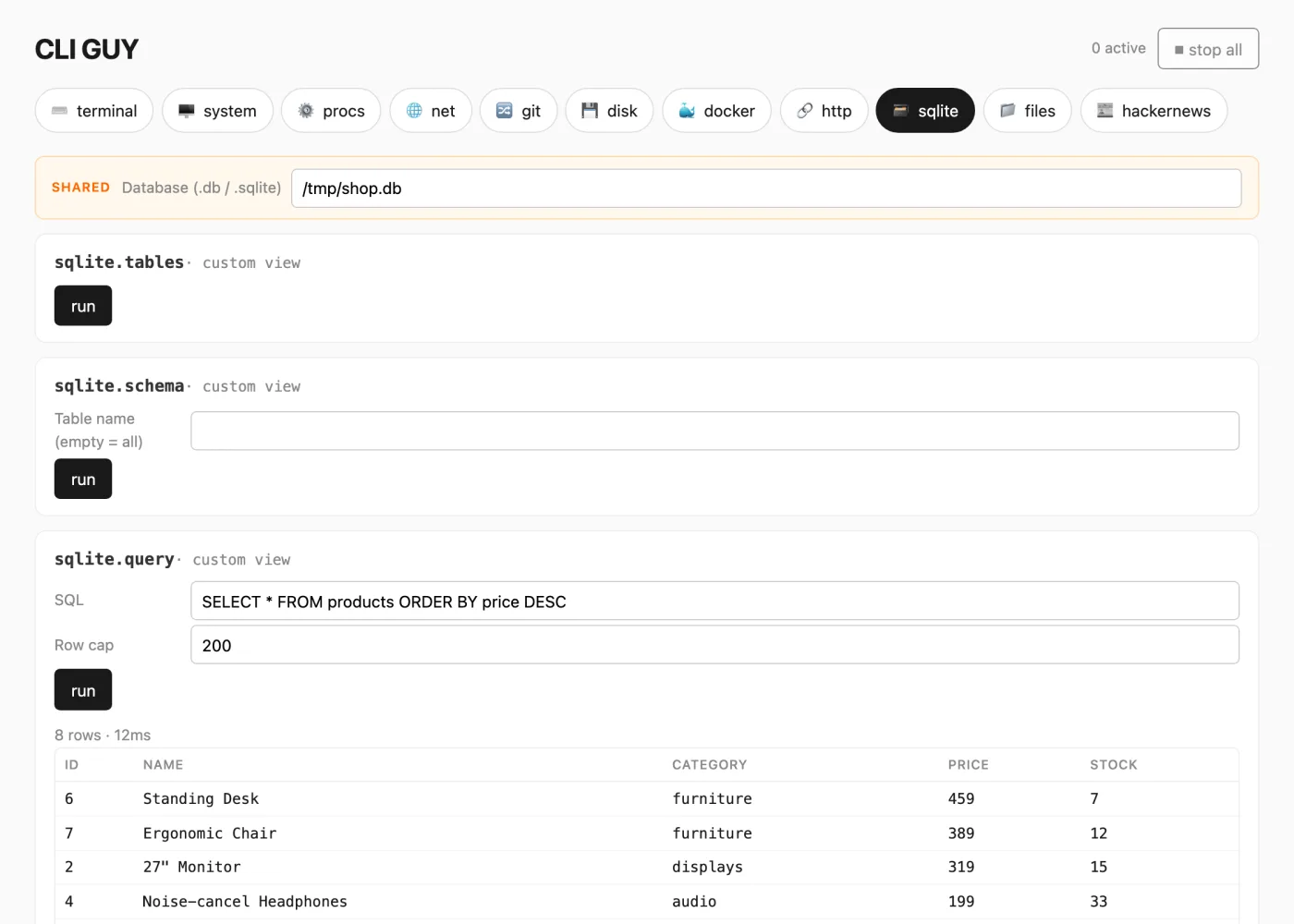This screenshot has width=1294, height=924.
Task: Click the STOCK column header
Action: point(1114,765)
